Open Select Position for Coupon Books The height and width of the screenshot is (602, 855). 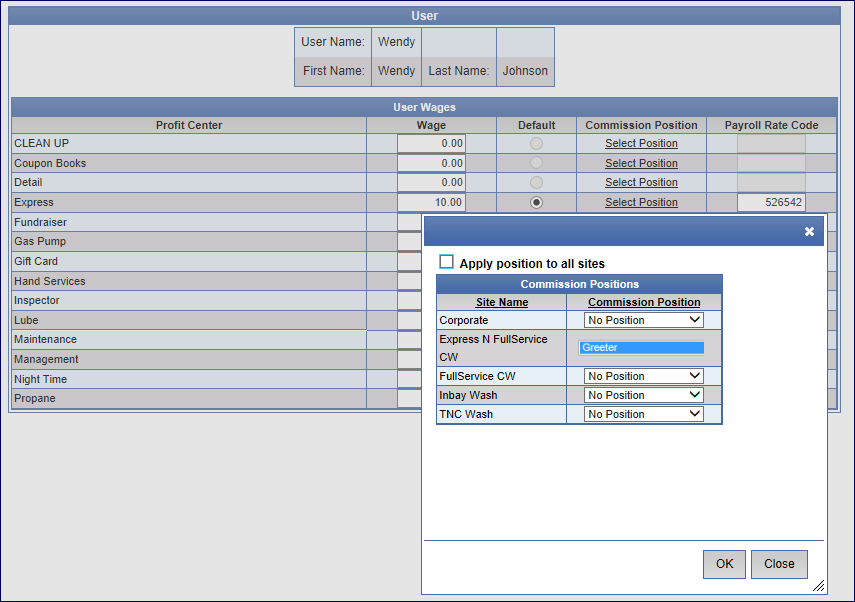coord(641,163)
